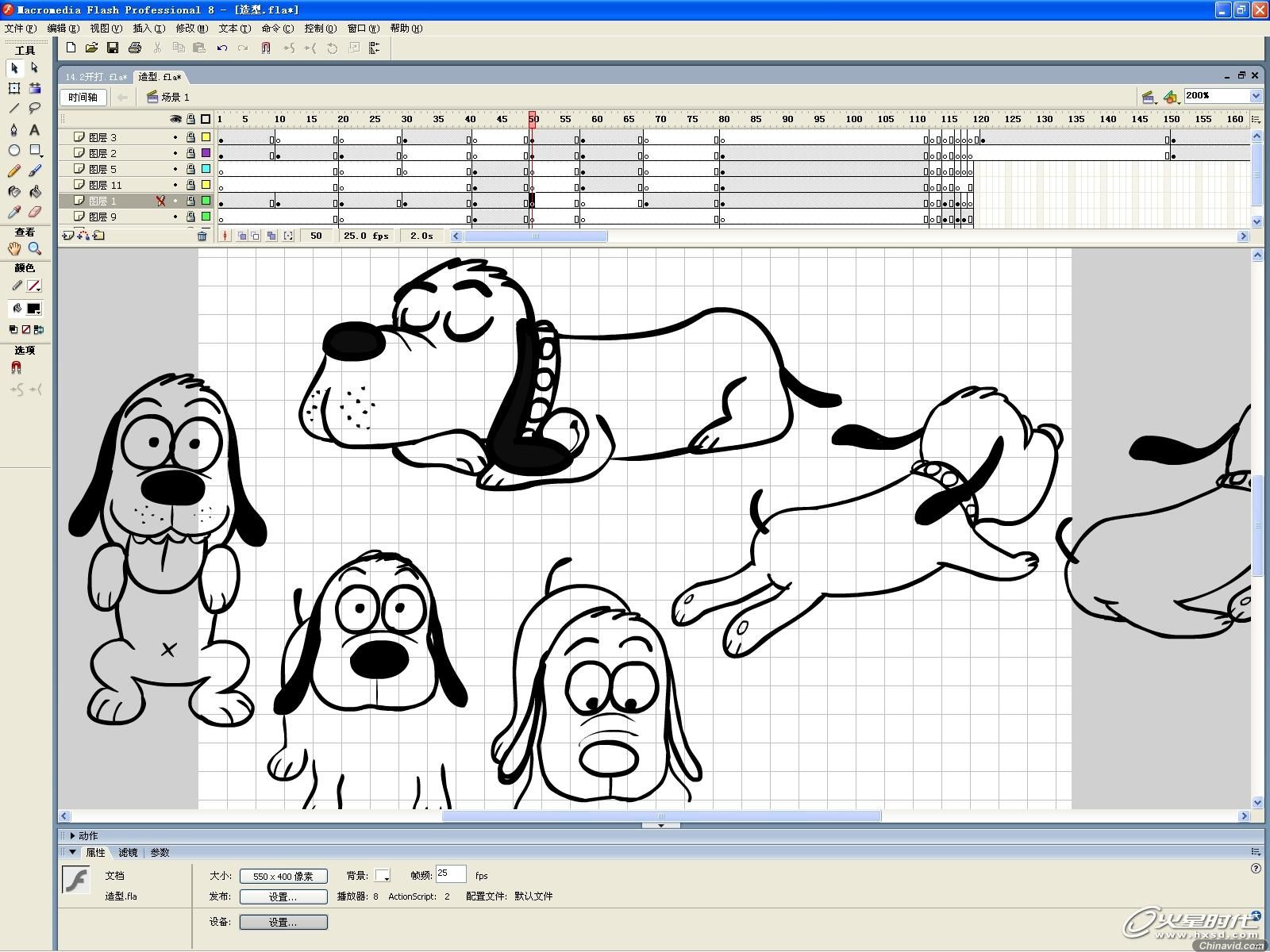
Task: Toggle snap magnet in options section
Action: 16,368
